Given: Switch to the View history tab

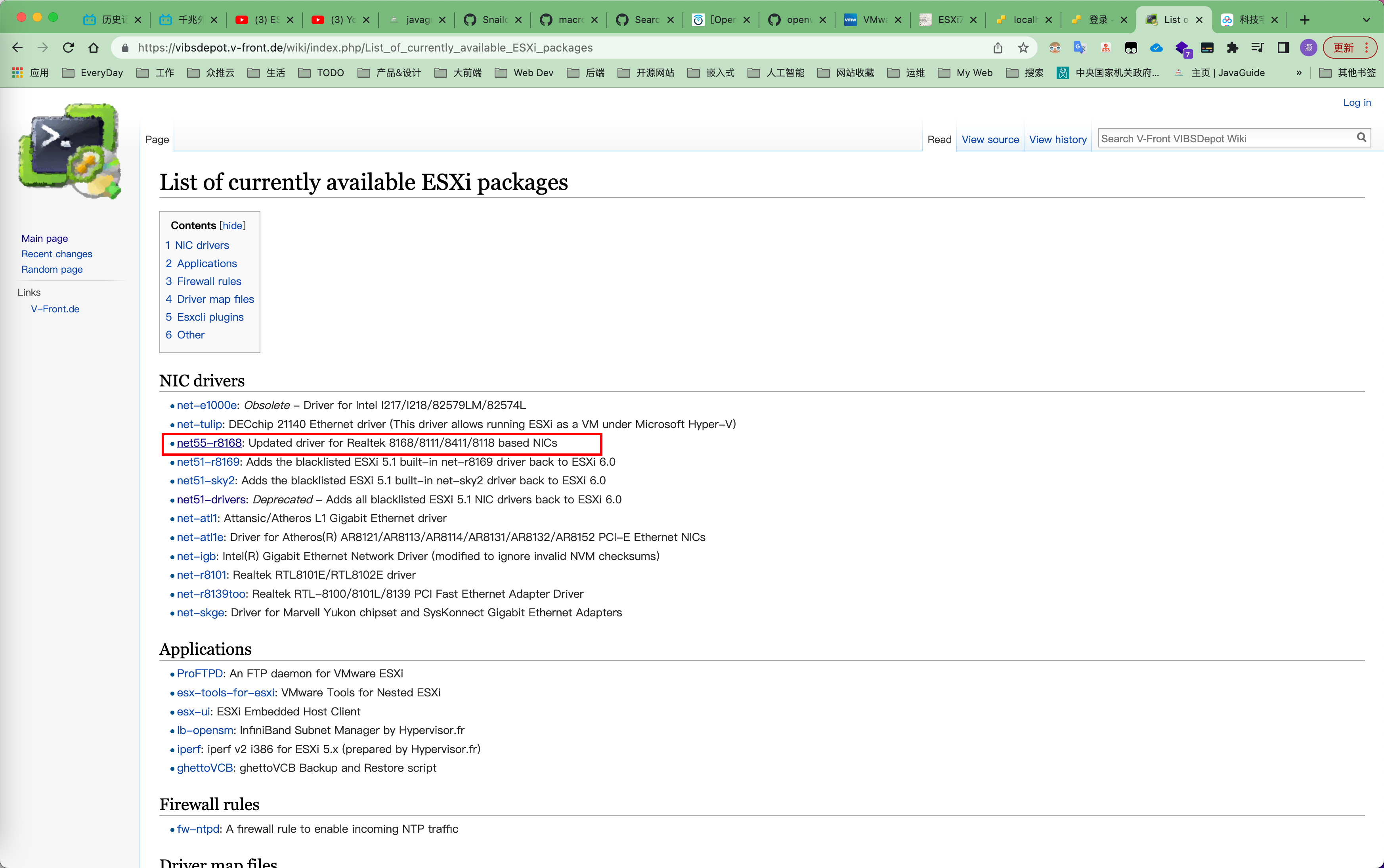Looking at the screenshot, I should 1057,140.
